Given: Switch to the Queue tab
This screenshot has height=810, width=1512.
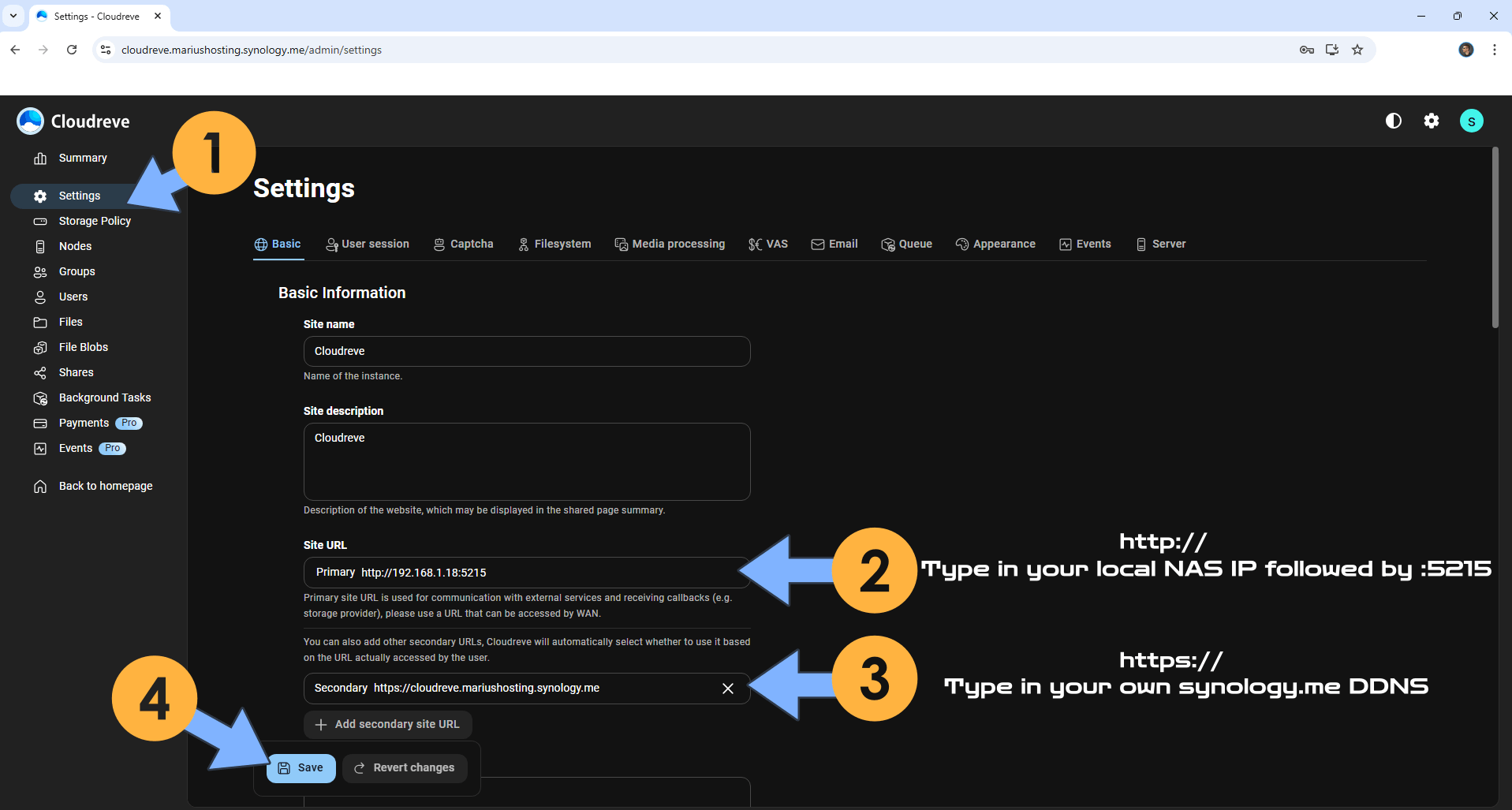Looking at the screenshot, I should [x=907, y=244].
